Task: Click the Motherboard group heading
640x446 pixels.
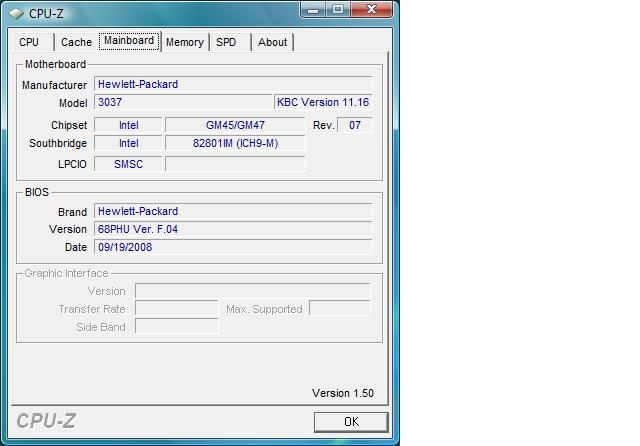Action: [56, 64]
